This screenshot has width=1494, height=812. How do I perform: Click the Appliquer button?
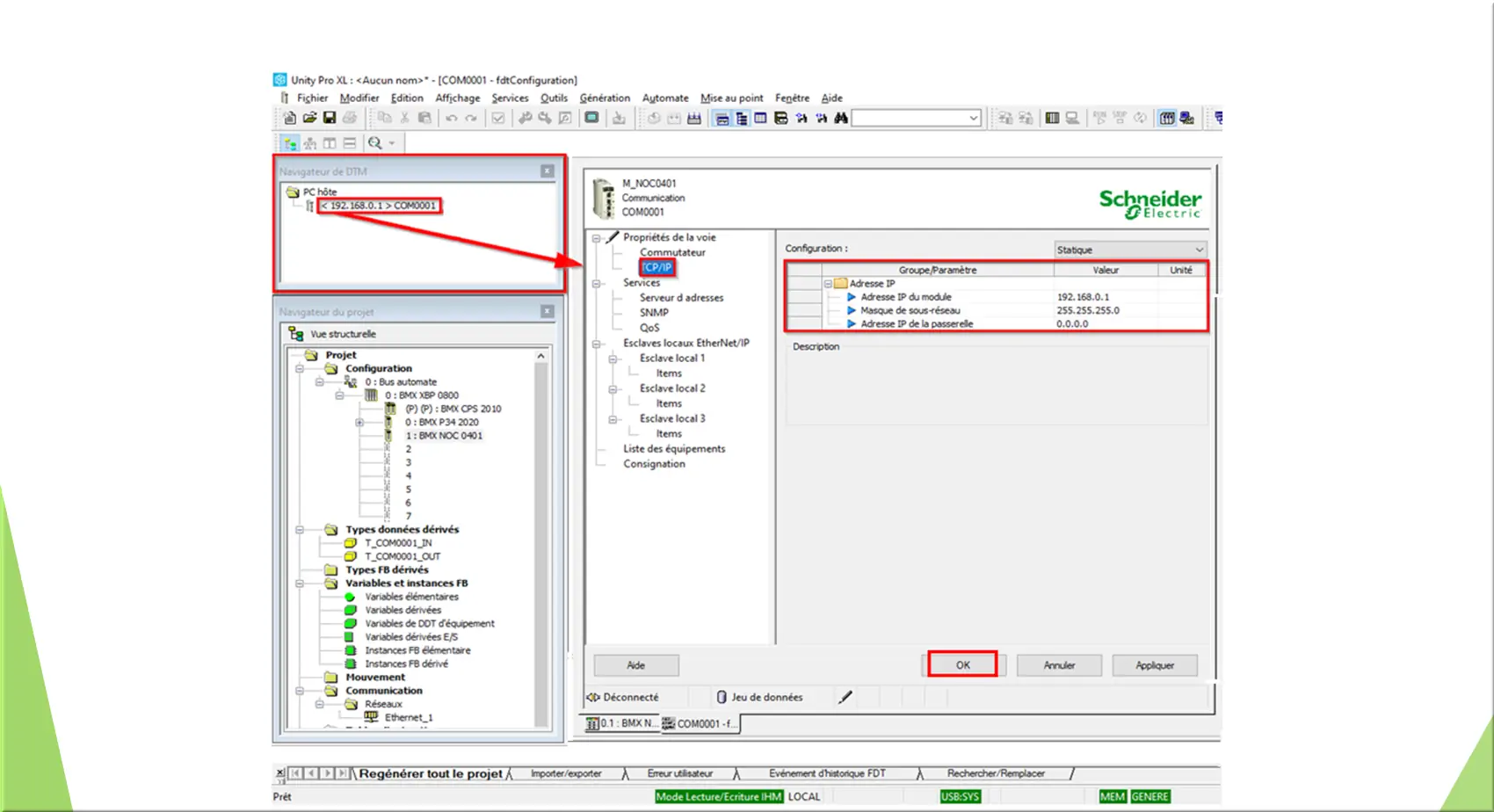[1155, 665]
